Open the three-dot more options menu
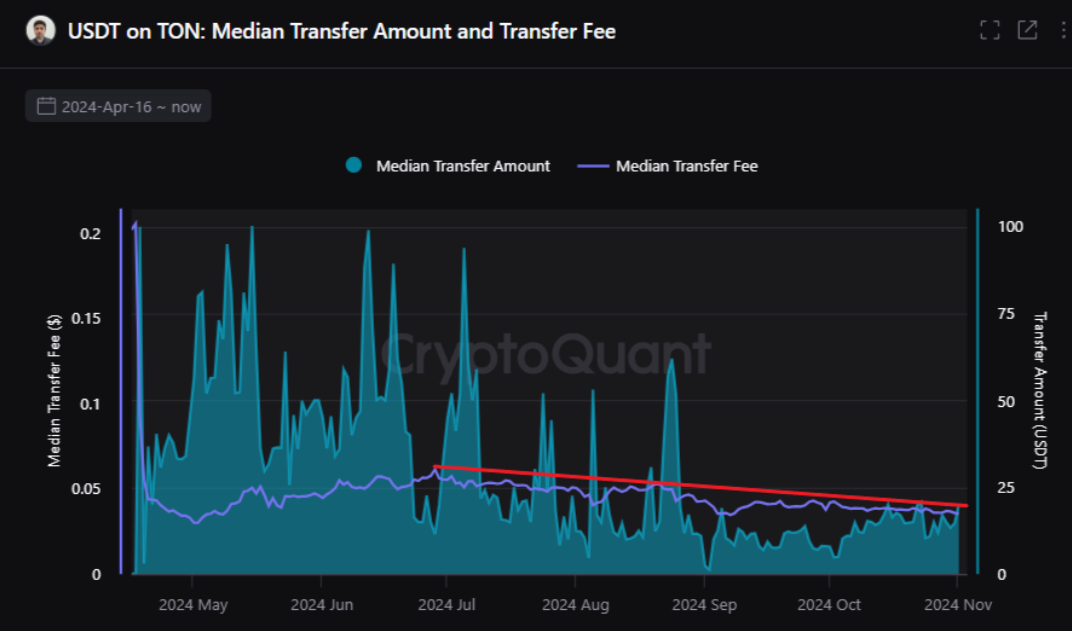This screenshot has height=631, width=1072. click(1062, 30)
